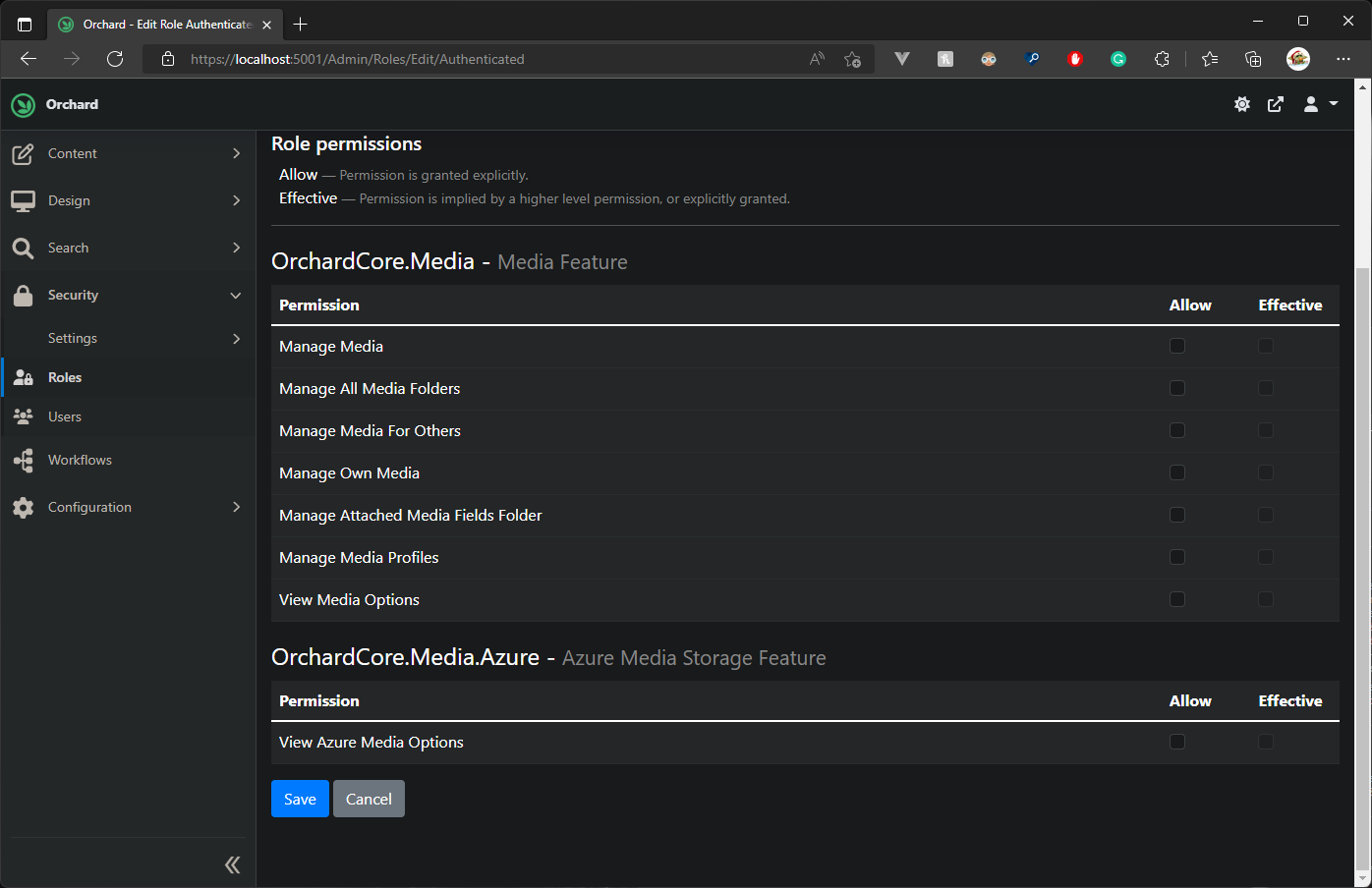Image resolution: width=1372 pixels, height=888 pixels.
Task: Click the Workflows icon in sidebar
Action: coord(23,460)
